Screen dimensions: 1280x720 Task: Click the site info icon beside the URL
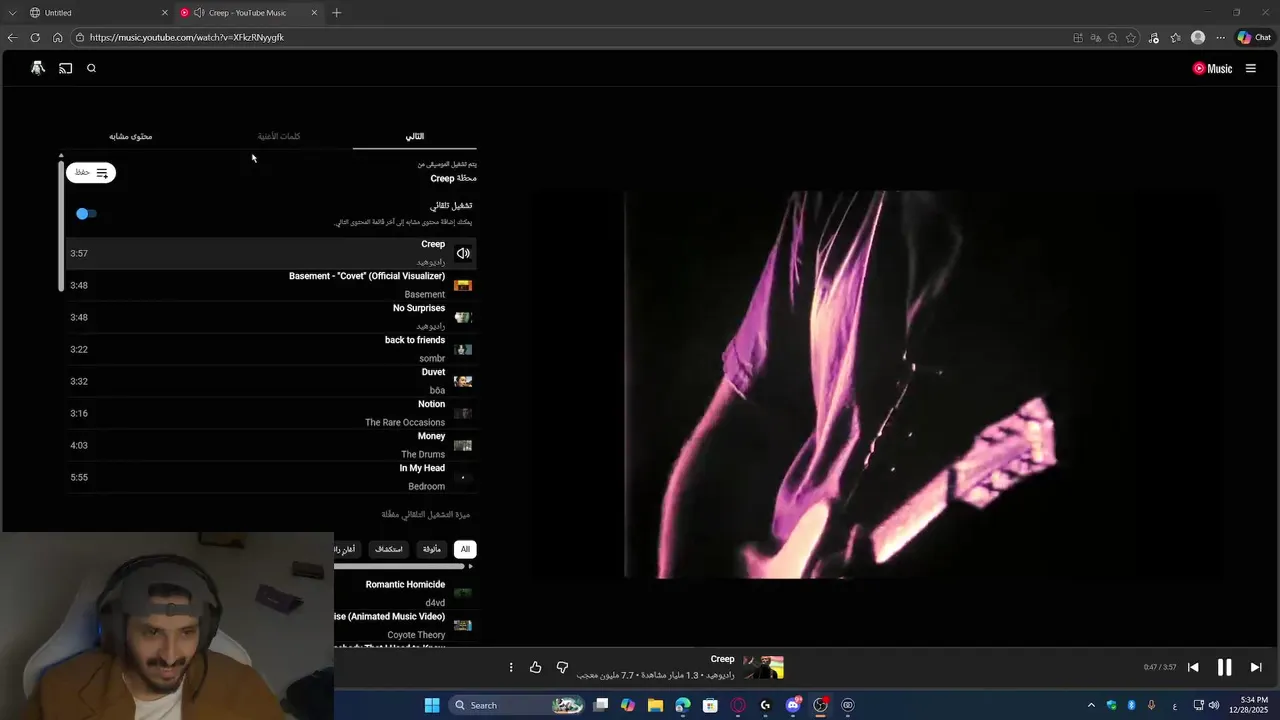(80, 37)
